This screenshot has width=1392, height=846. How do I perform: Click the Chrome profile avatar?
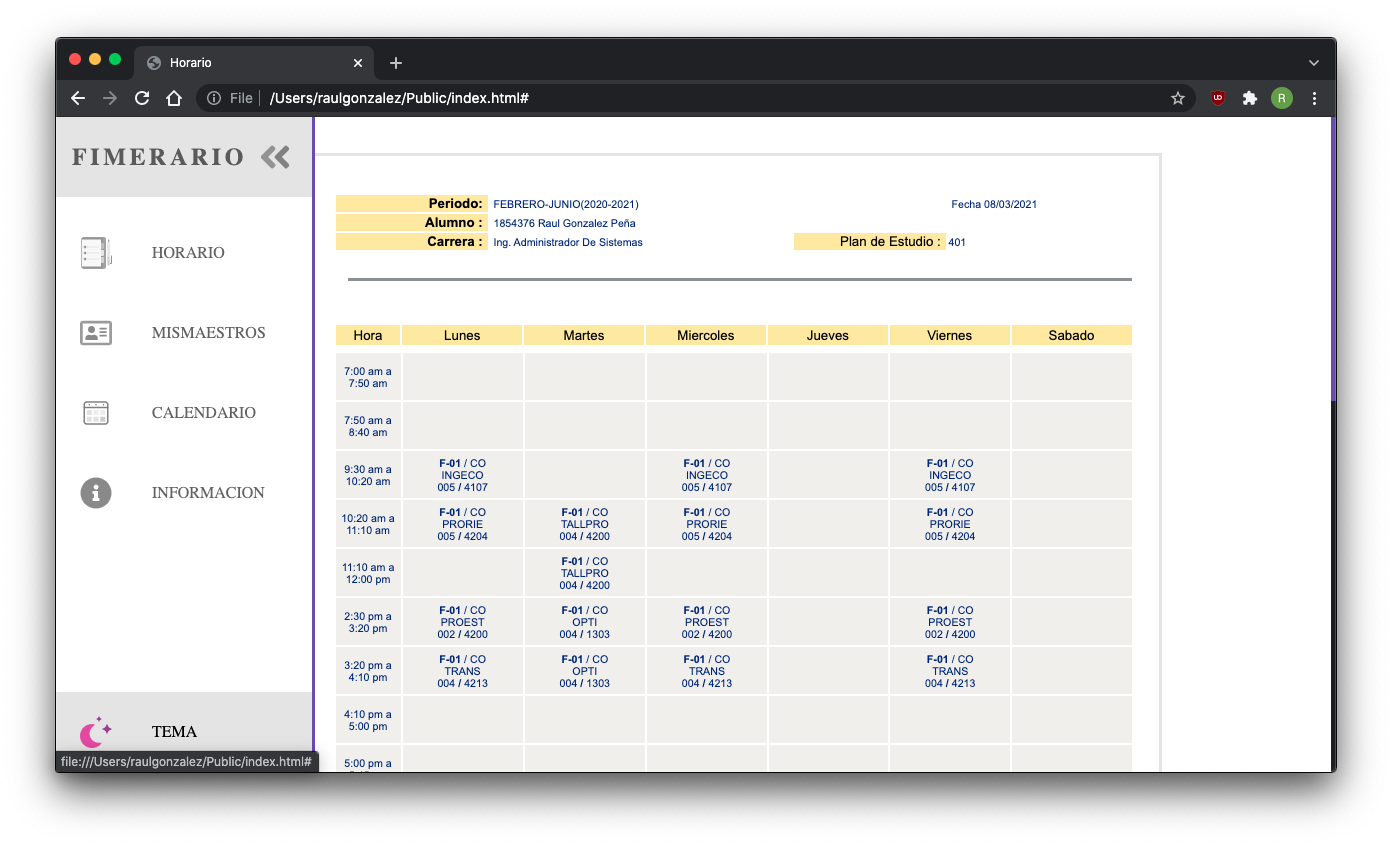pos(1281,98)
